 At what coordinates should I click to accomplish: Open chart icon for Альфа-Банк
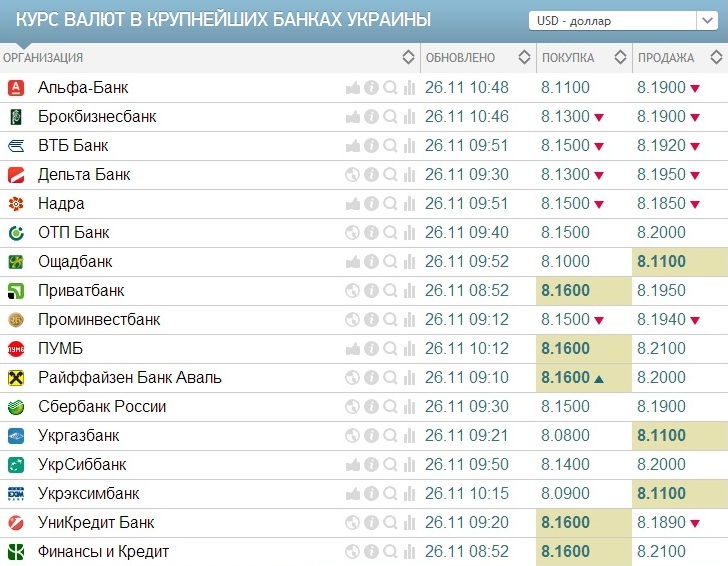click(409, 87)
